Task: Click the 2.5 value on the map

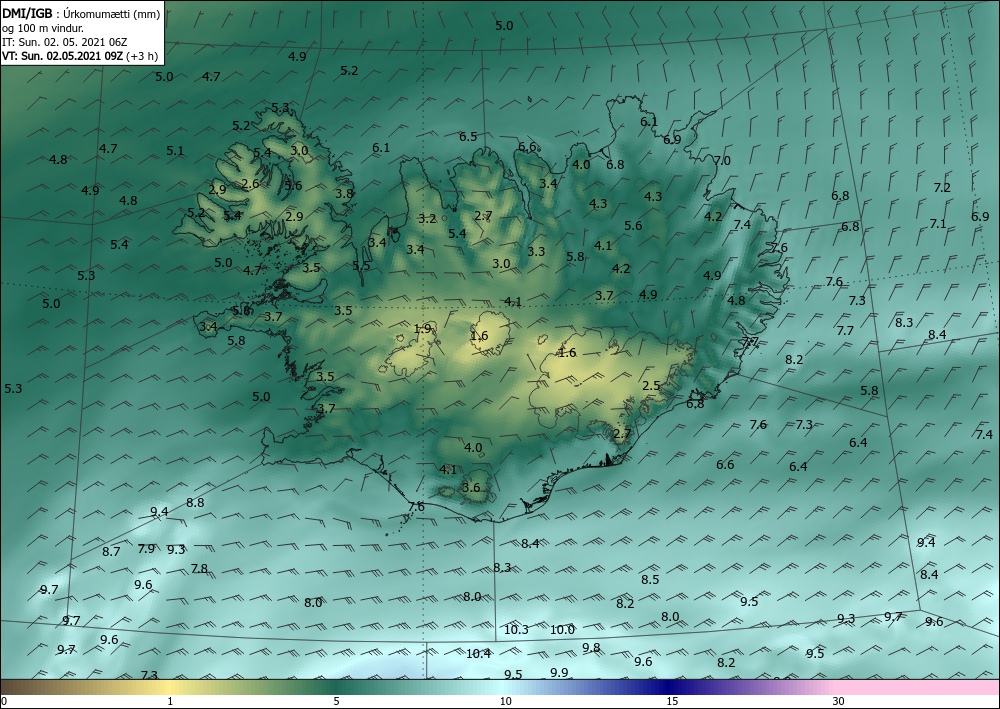Action: (x=651, y=386)
